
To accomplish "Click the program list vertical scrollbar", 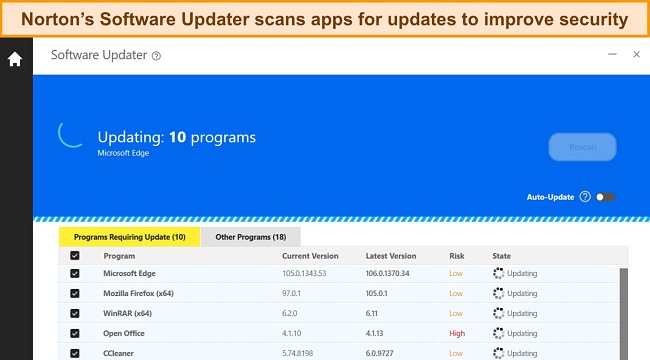I will coord(623,314).
